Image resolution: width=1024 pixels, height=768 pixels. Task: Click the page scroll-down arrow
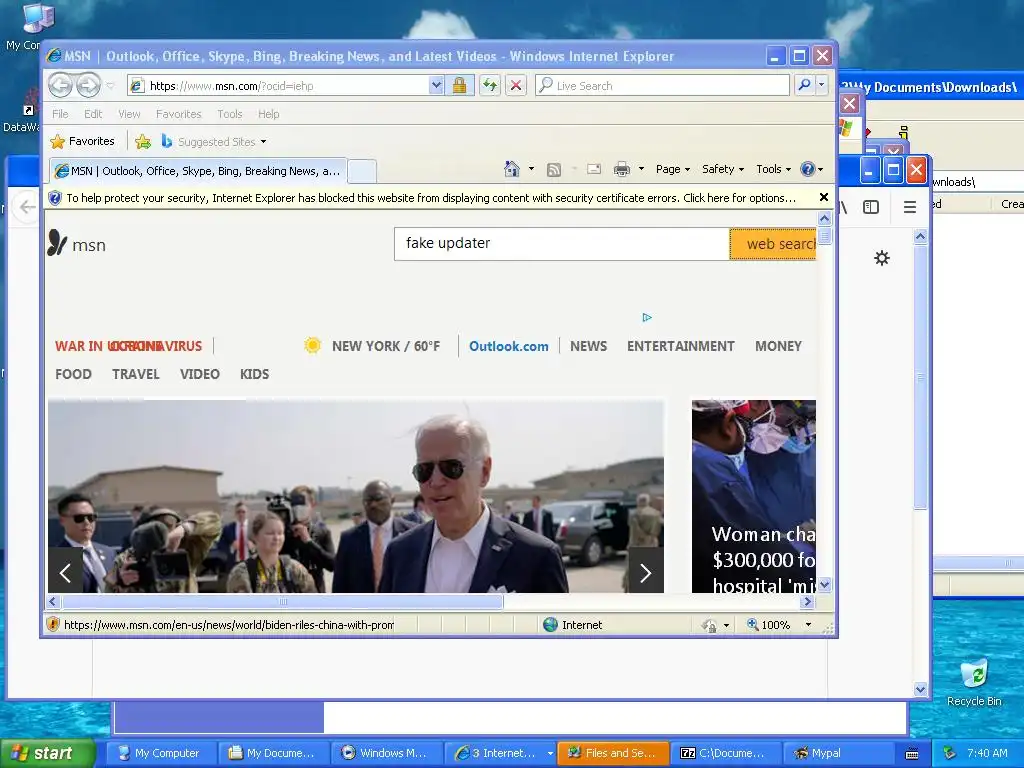point(824,584)
